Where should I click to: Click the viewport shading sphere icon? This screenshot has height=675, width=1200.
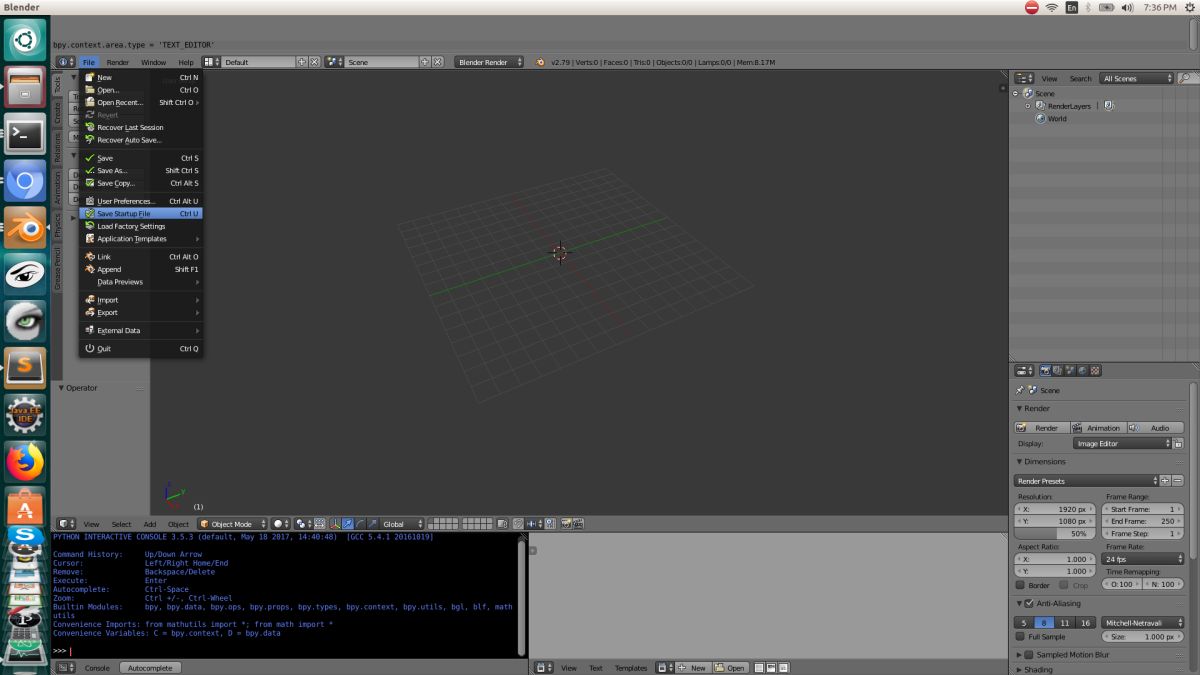282,524
